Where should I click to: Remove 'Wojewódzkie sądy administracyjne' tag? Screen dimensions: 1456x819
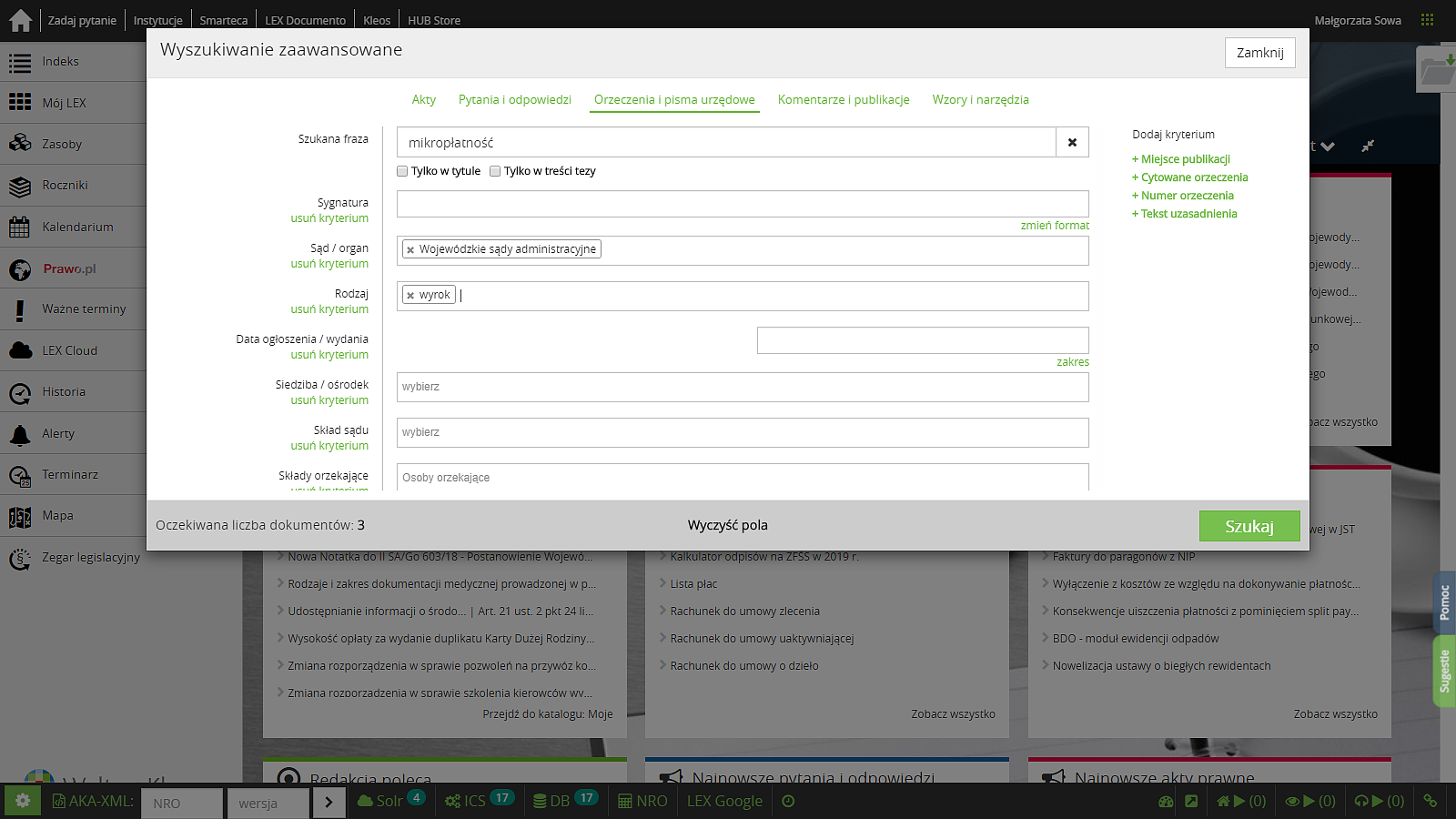tap(410, 250)
